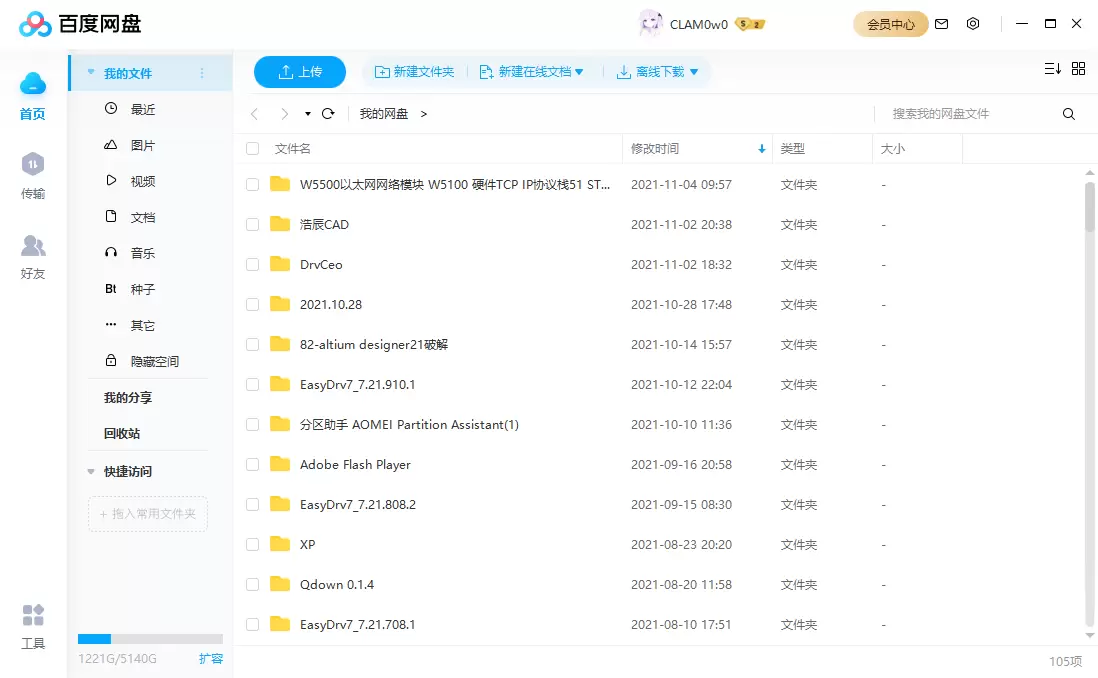Check the DrvCeo row checkbox
This screenshot has width=1098, height=678.
pyautogui.click(x=253, y=264)
